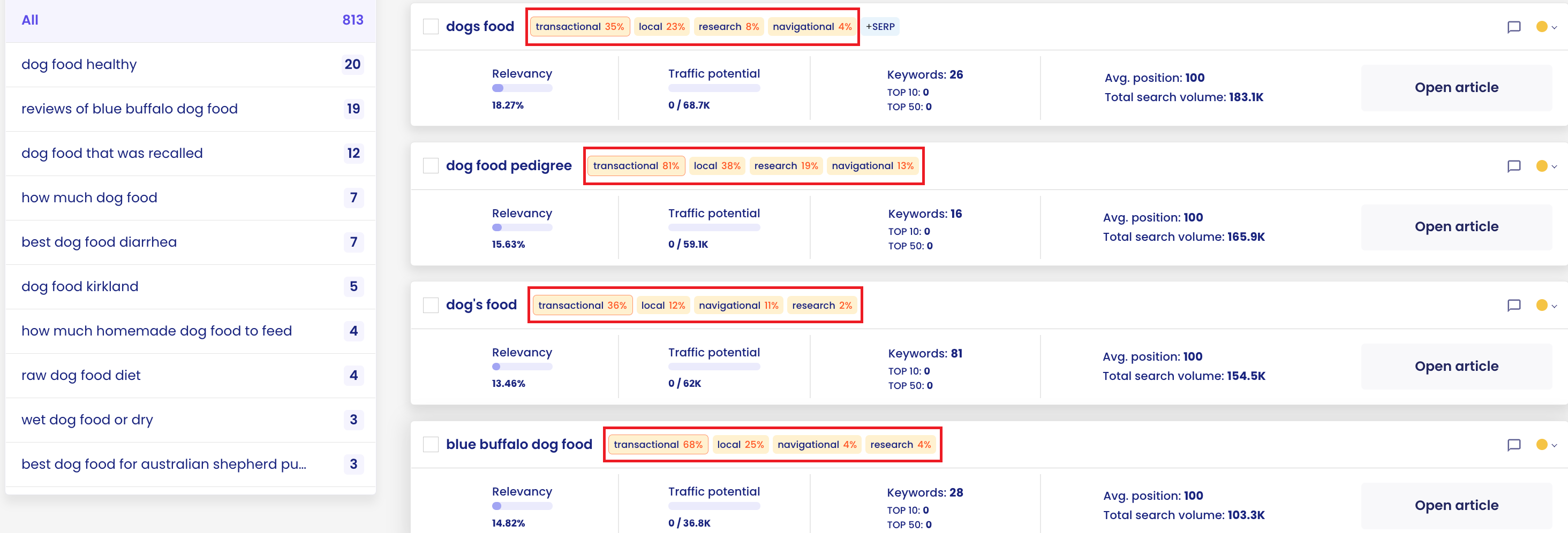Click 'transactional 36%' tag on dog's food
1568x533 pixels.
[x=583, y=306]
